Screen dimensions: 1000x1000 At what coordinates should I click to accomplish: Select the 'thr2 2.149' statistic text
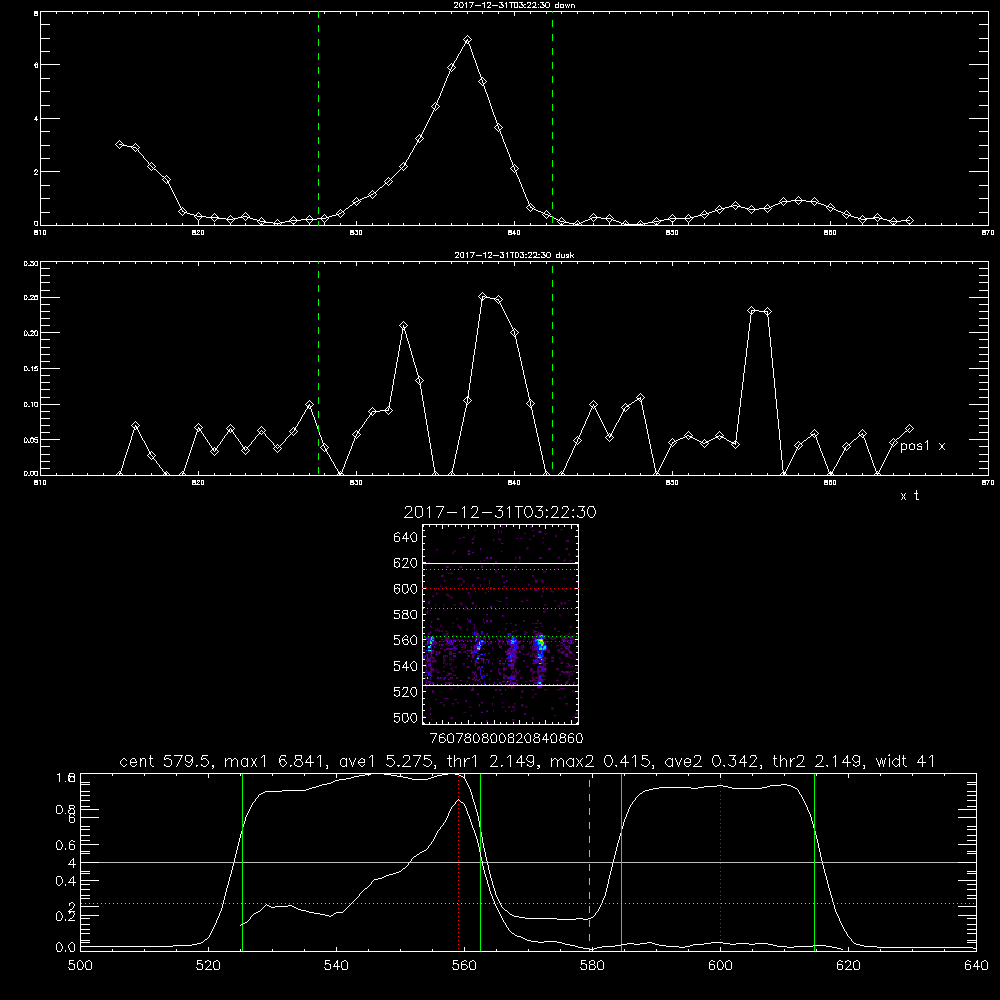tap(819, 761)
